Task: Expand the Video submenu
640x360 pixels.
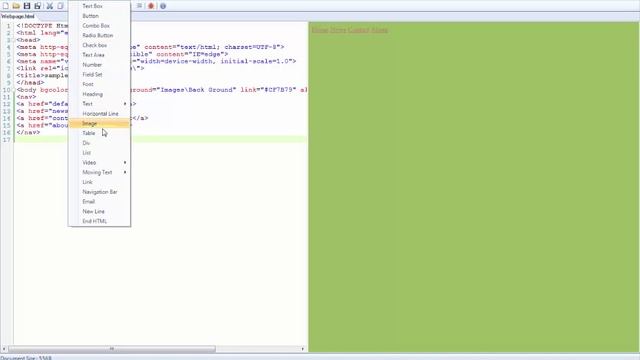Action: (100, 163)
